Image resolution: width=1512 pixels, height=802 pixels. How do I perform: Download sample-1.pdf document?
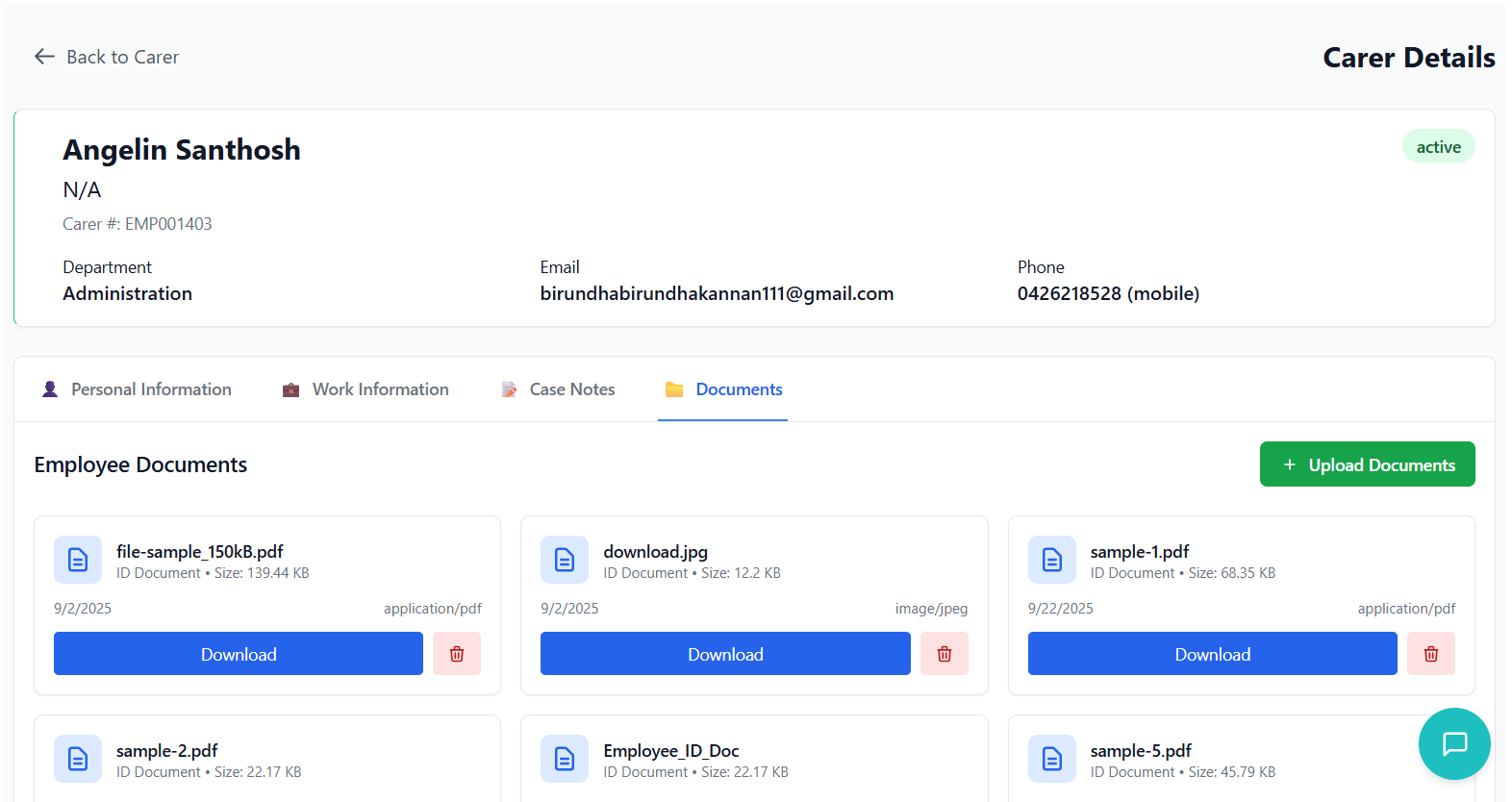1212,654
